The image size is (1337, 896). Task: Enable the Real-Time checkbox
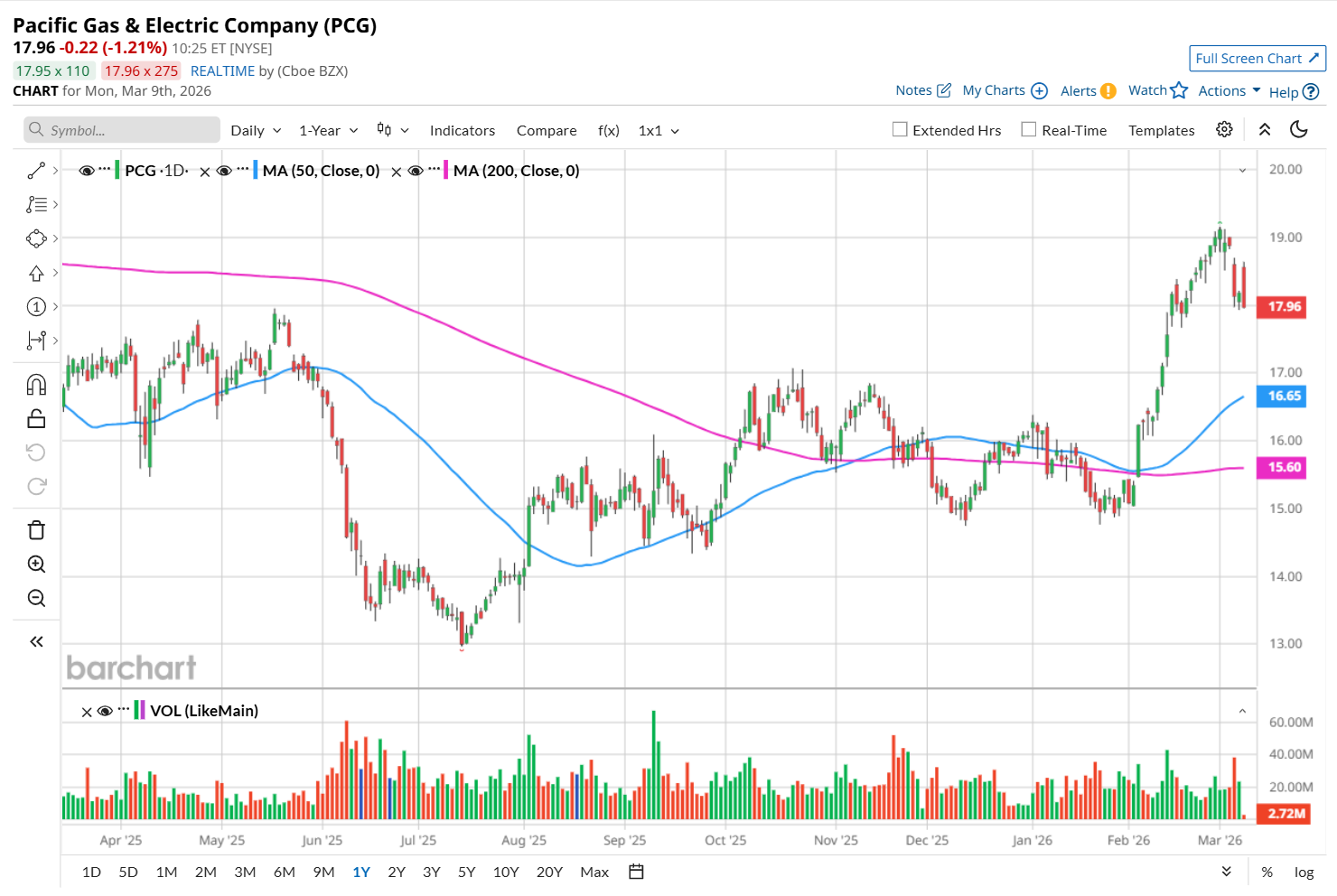tap(1028, 129)
